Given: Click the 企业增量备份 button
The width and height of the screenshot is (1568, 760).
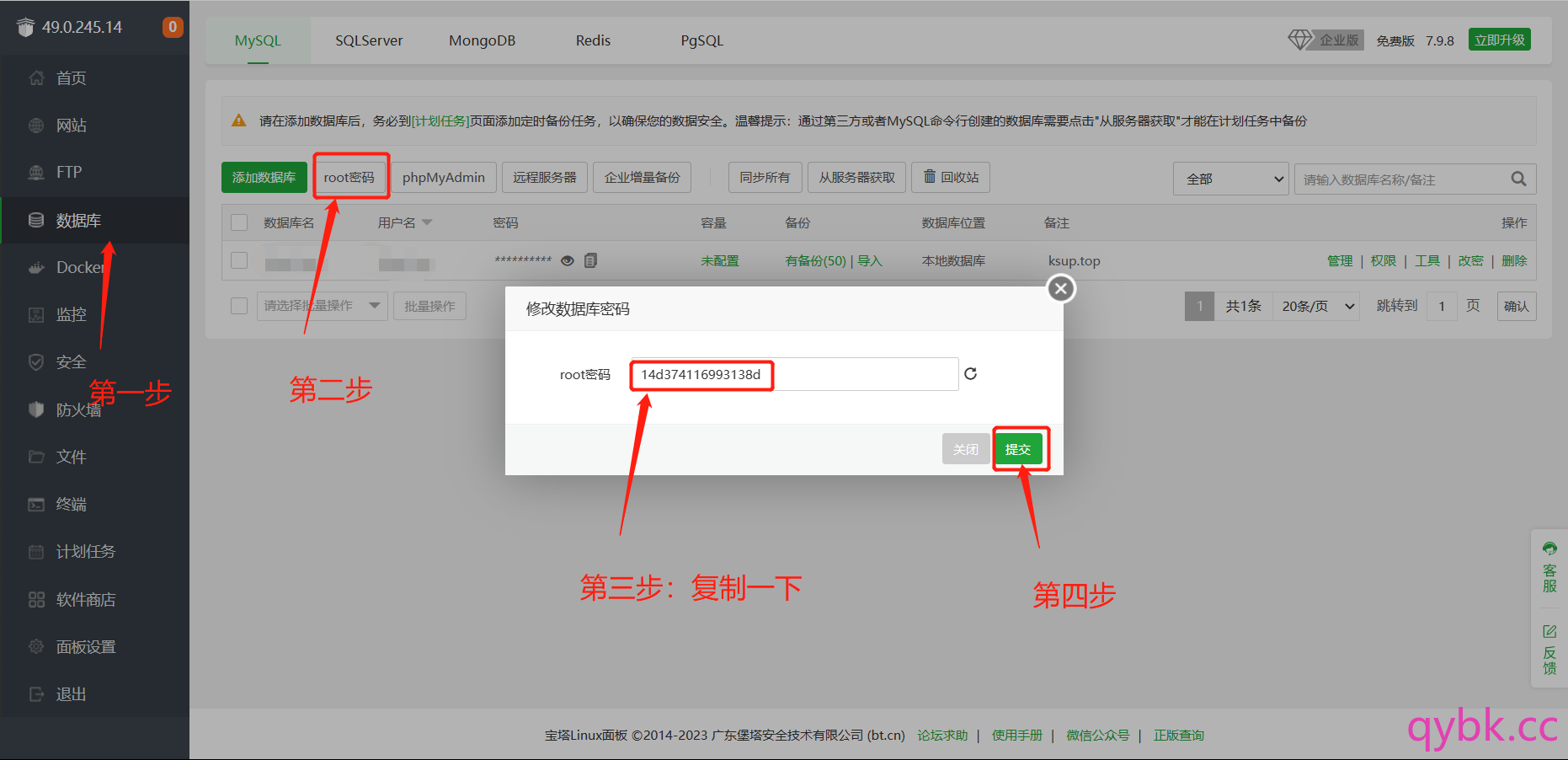Looking at the screenshot, I should [643, 177].
